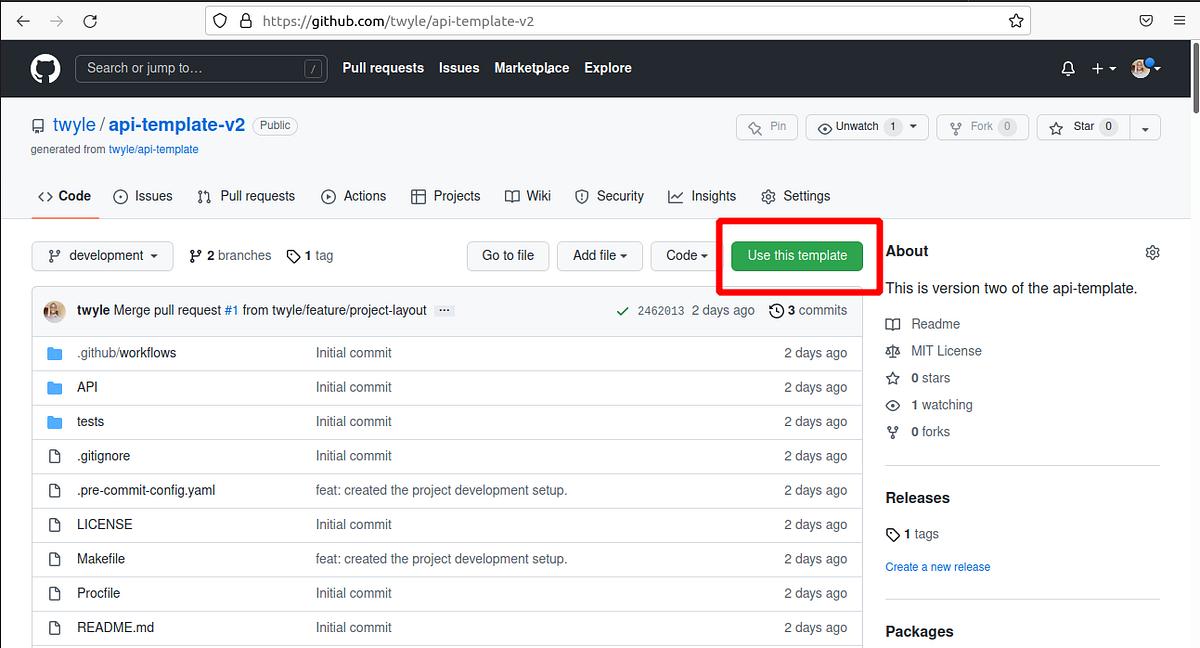Click the .github/workflows folder icon
This screenshot has height=648, width=1200.
click(x=55, y=352)
